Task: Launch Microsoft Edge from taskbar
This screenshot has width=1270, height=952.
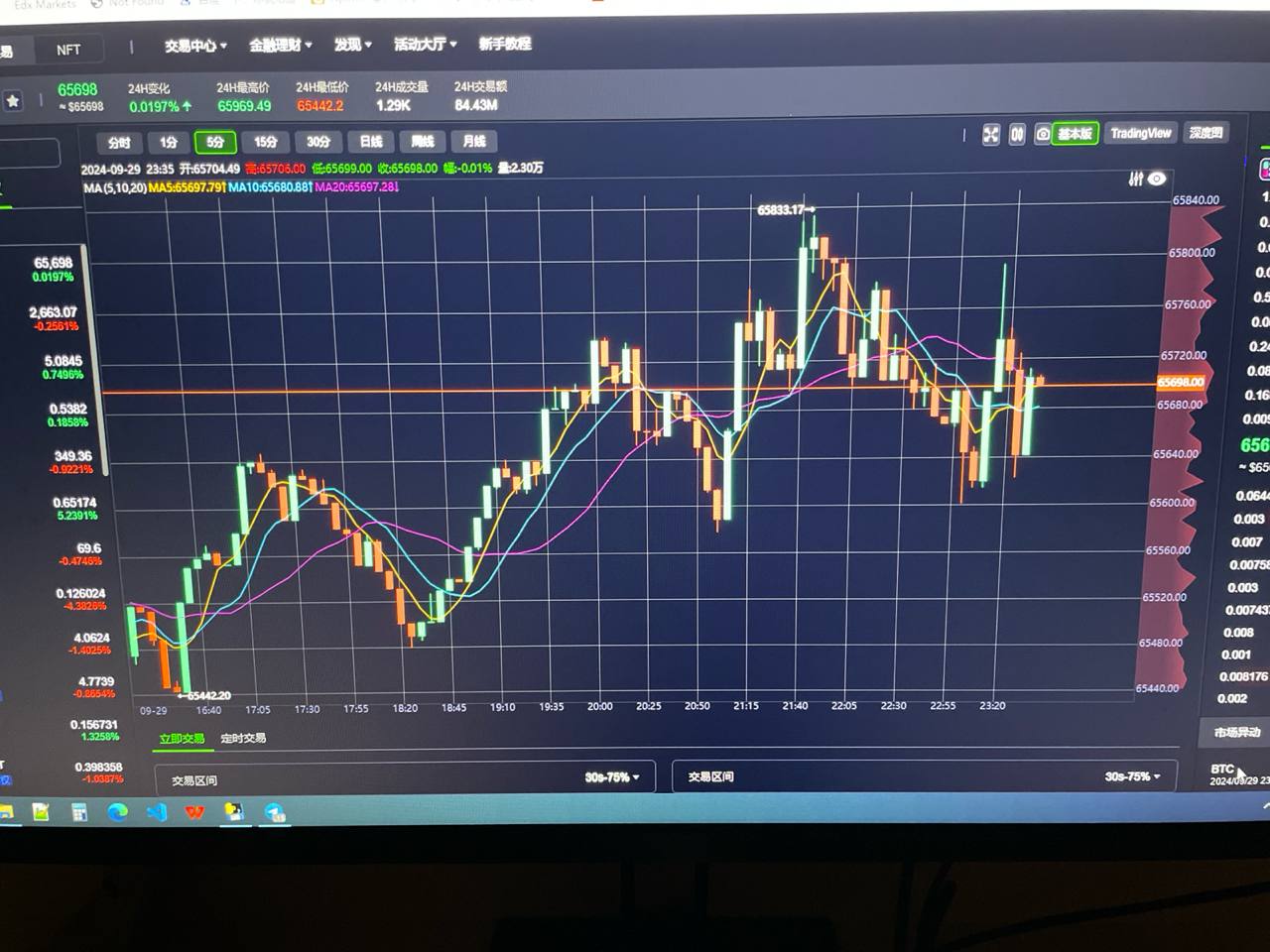Action: (117, 813)
